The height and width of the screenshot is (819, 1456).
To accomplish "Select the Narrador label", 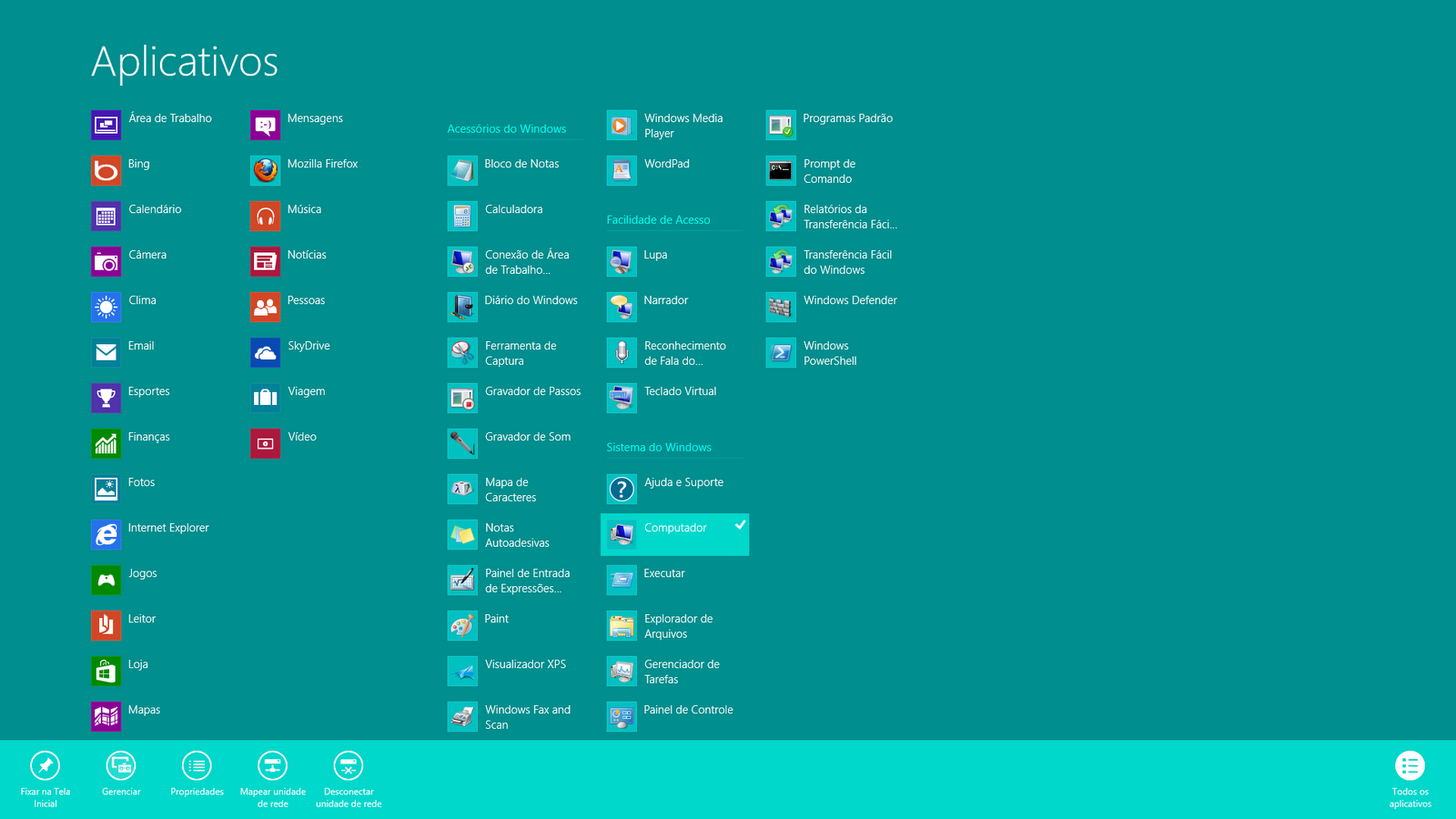I will (x=666, y=300).
